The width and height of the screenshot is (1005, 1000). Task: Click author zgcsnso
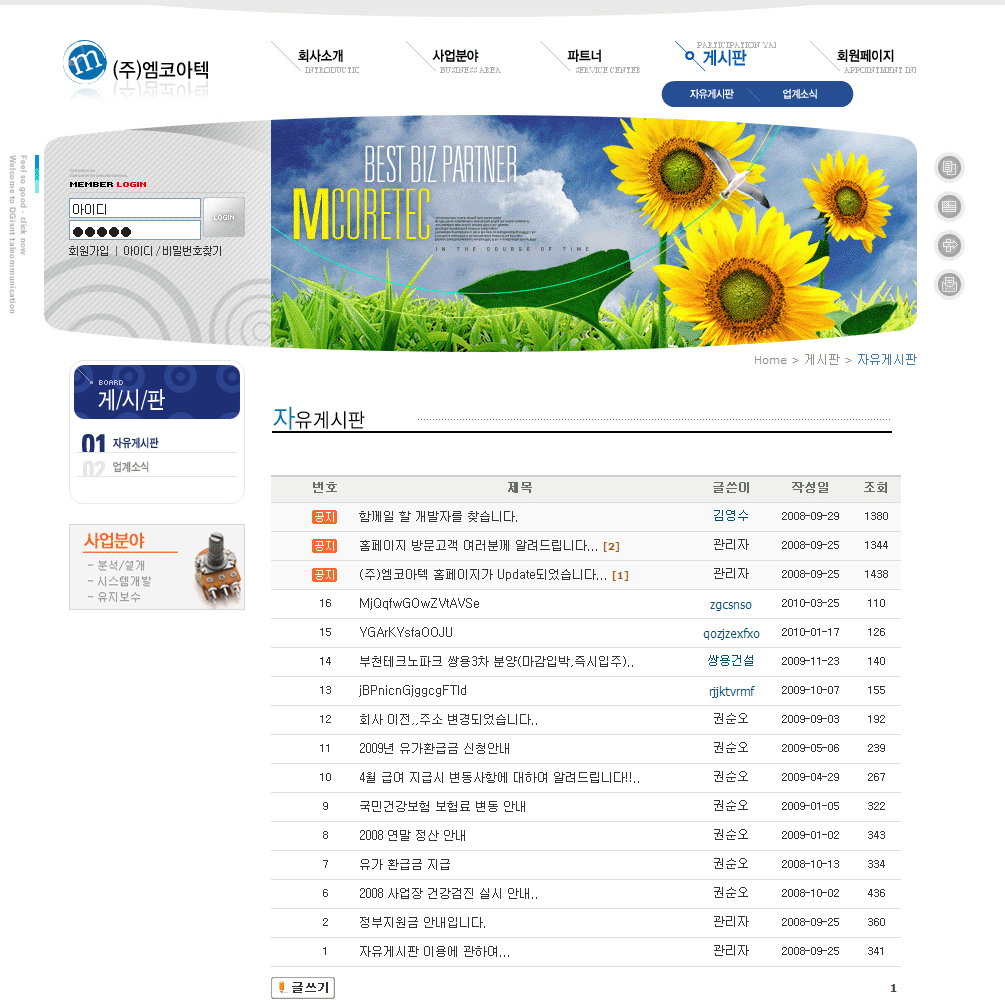click(x=731, y=604)
